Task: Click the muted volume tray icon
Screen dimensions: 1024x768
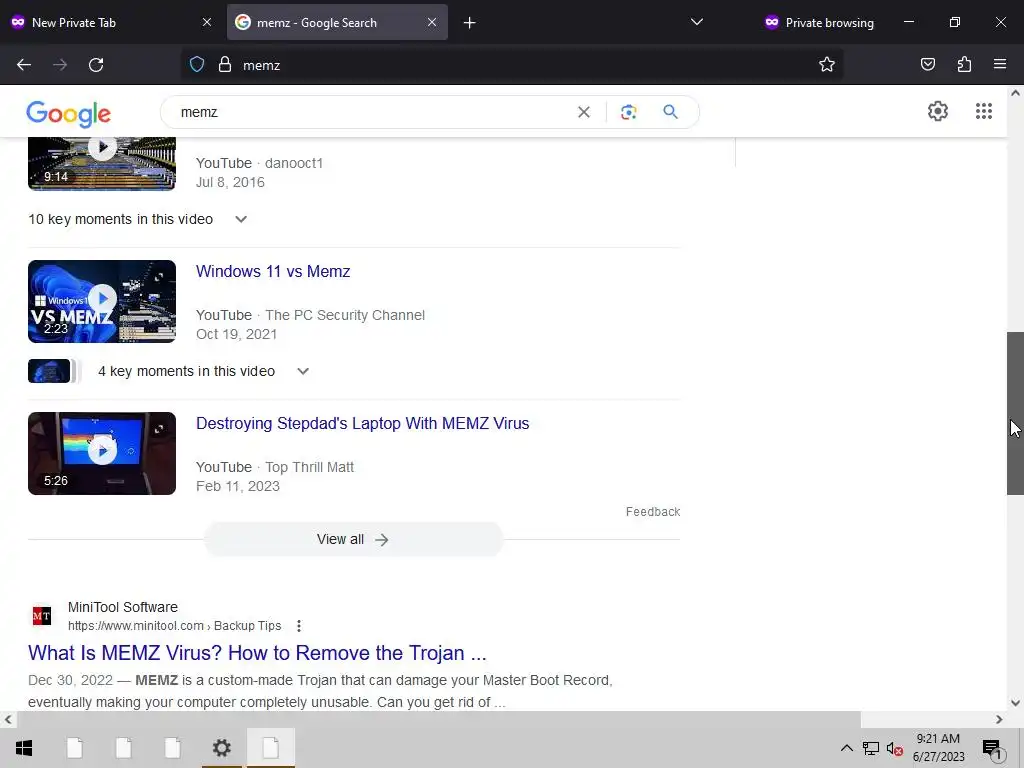Action: [x=895, y=748]
